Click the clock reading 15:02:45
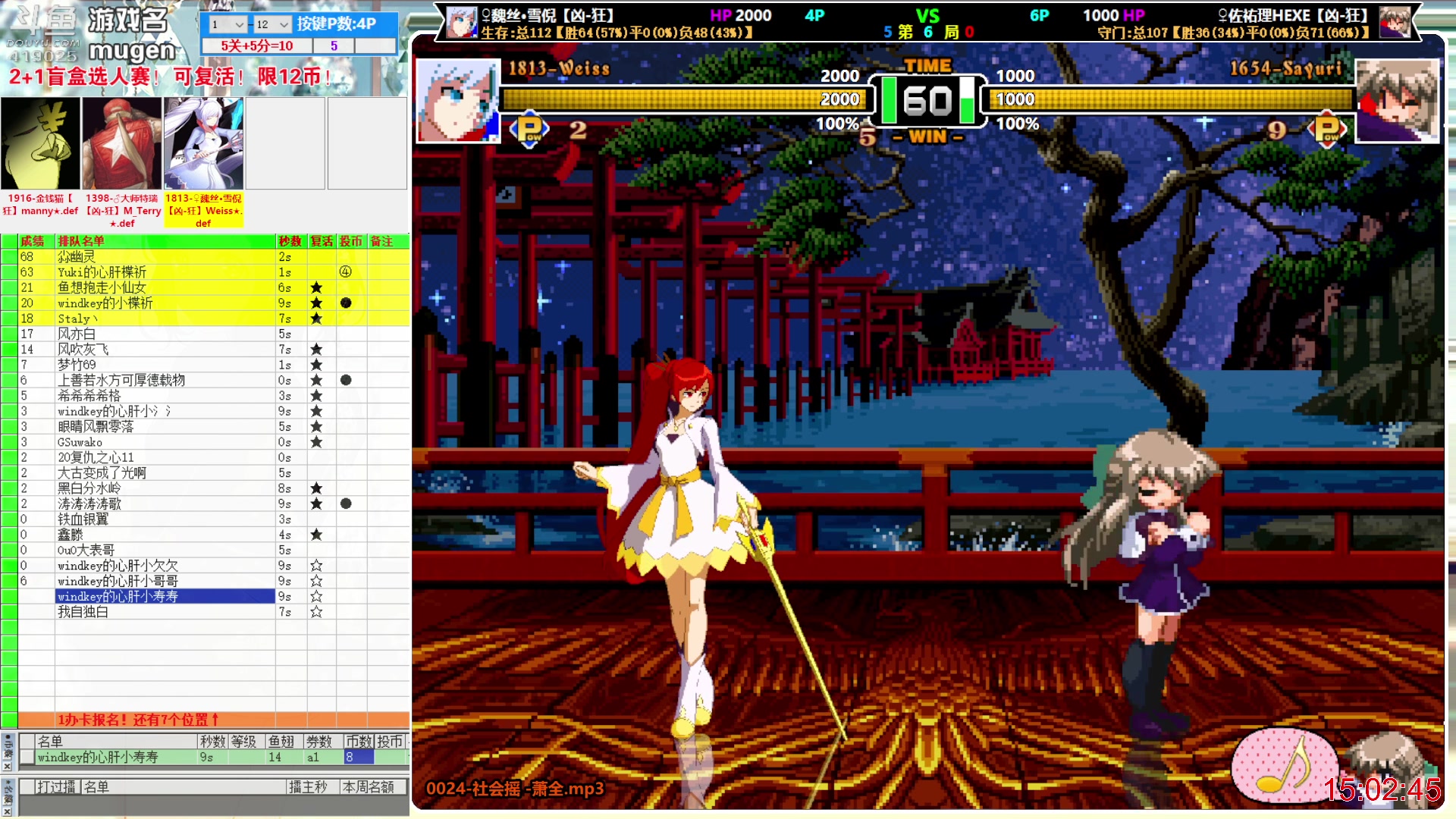The height and width of the screenshot is (819, 1456). 1382,789
